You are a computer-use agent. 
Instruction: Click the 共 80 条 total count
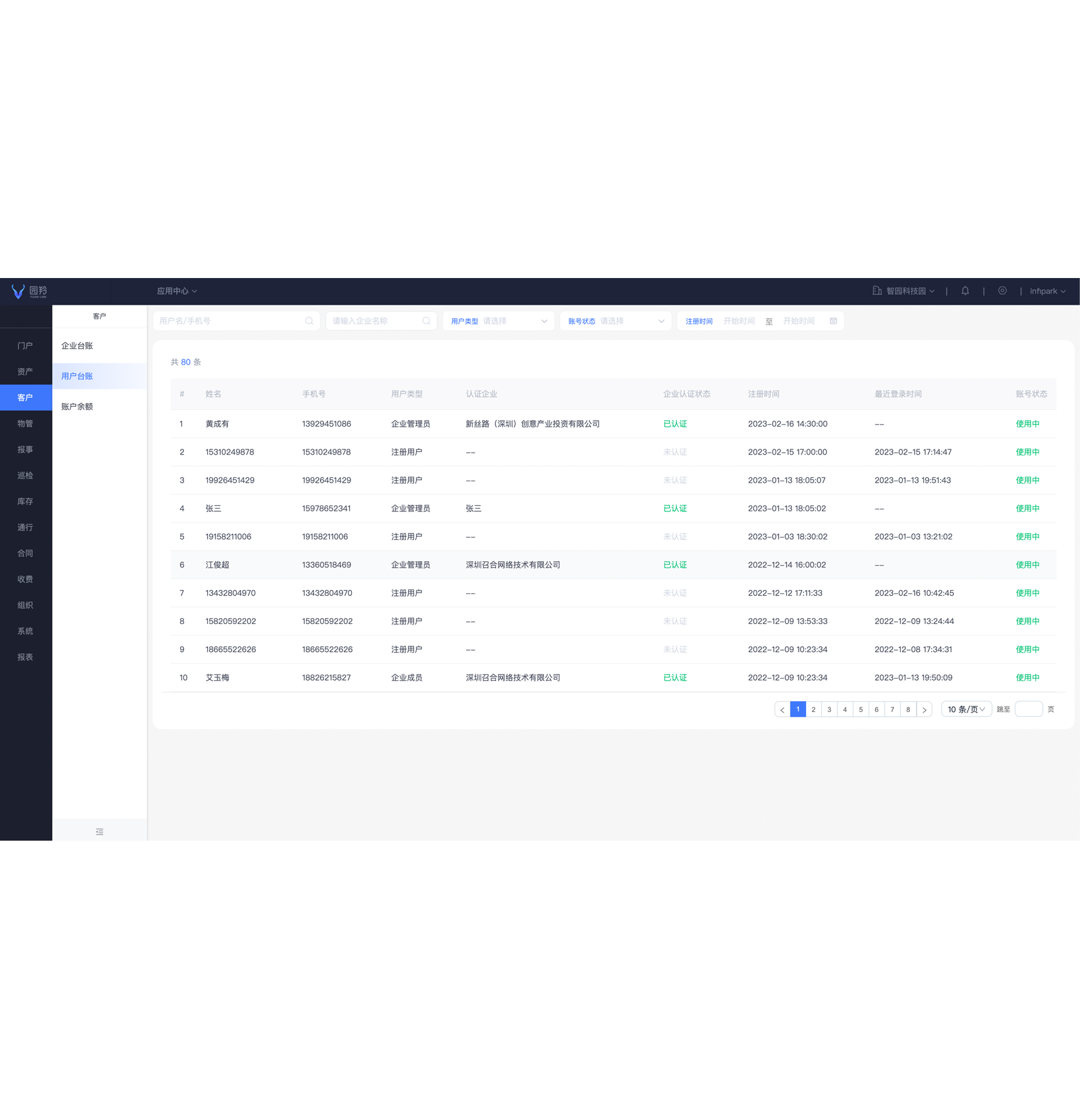pos(186,362)
